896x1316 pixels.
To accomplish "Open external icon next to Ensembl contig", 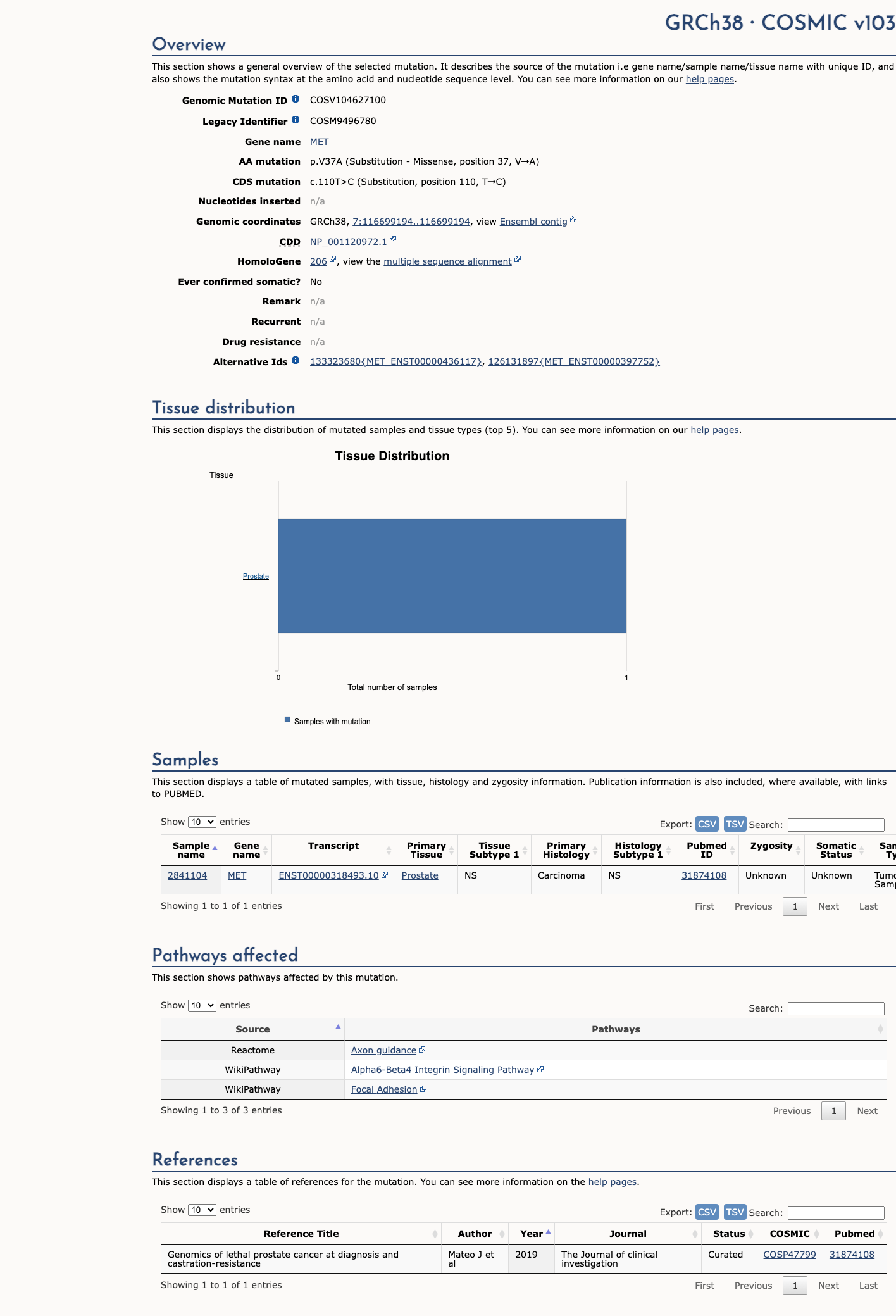I will point(573,220).
